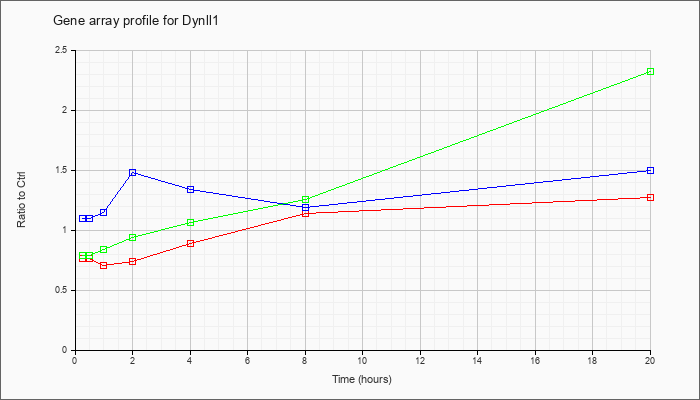Screen dimensions: 700x400
Task: Select the green marker at 1 hour
Action: click(104, 250)
